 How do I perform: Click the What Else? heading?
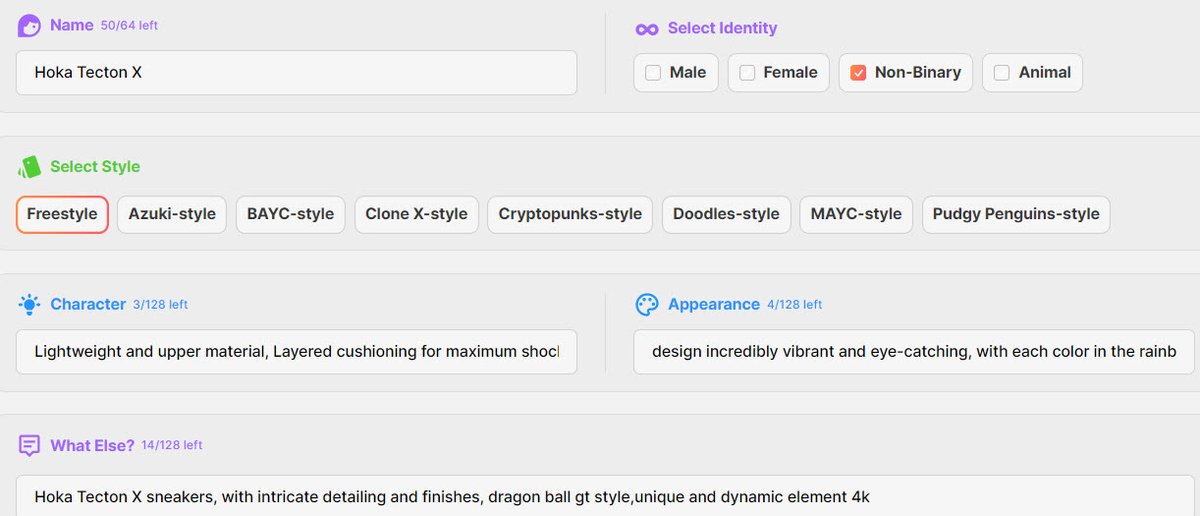click(92, 445)
